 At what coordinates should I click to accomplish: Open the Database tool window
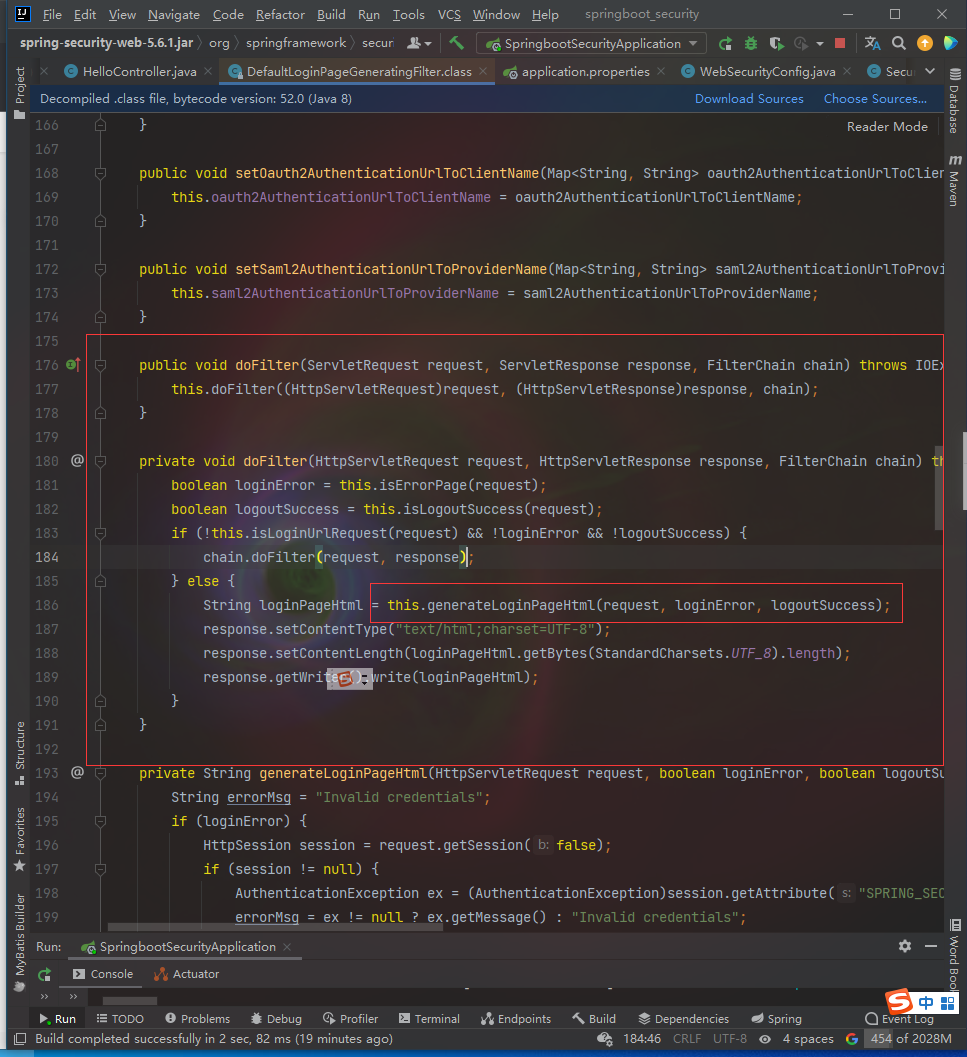click(x=955, y=100)
